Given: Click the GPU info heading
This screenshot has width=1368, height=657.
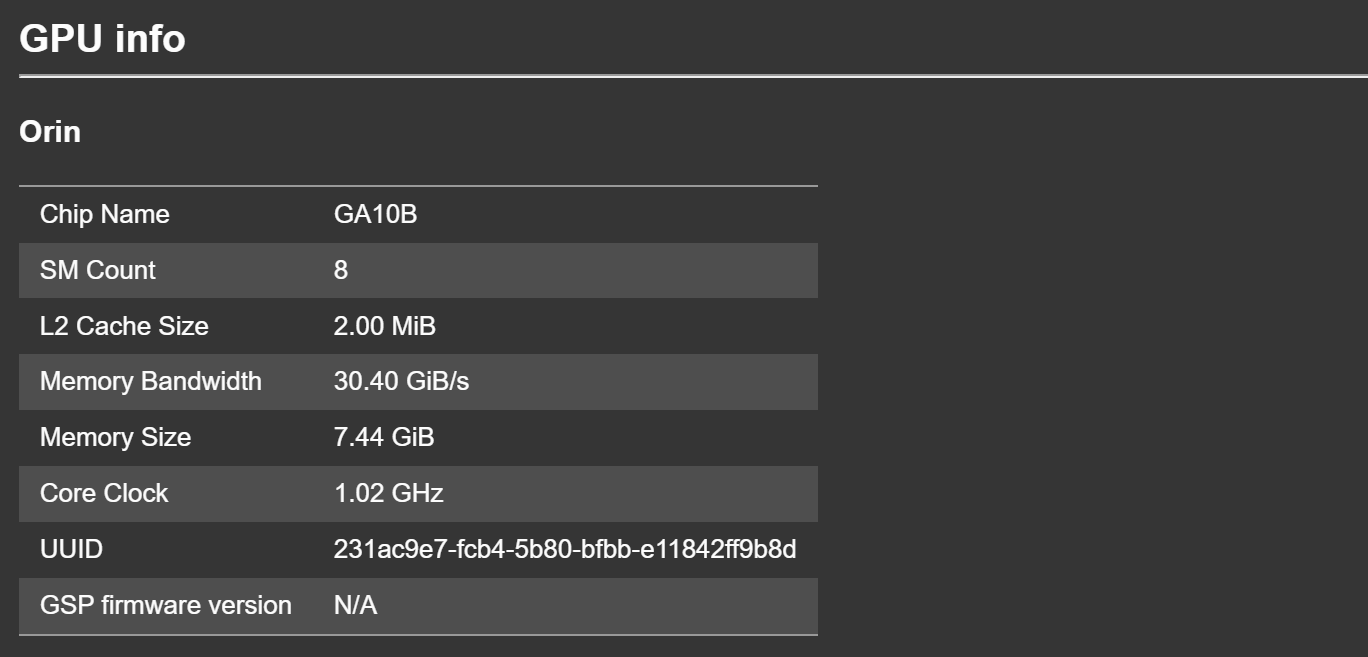Looking at the screenshot, I should pyautogui.click(x=102, y=39).
